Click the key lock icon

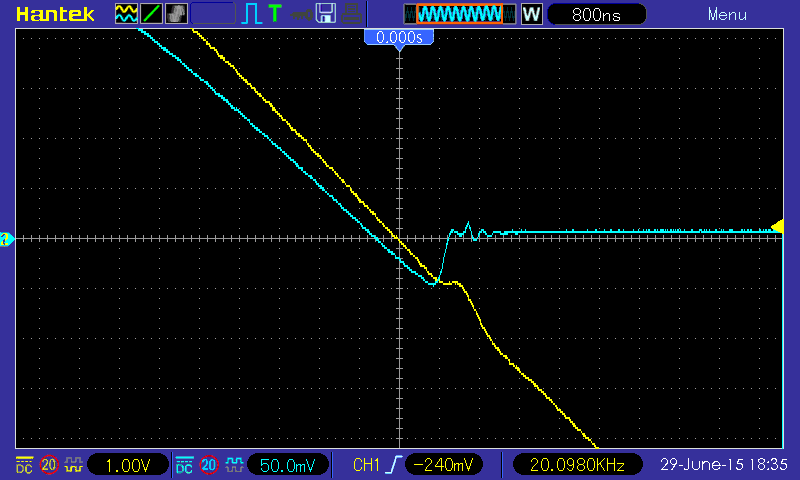301,15
